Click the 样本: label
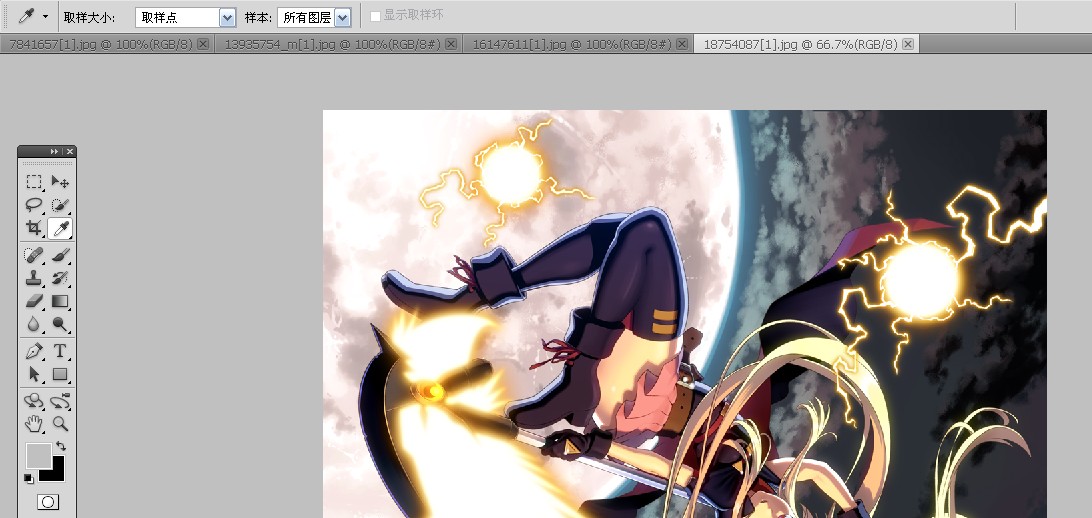This screenshot has width=1092, height=518. (258, 18)
